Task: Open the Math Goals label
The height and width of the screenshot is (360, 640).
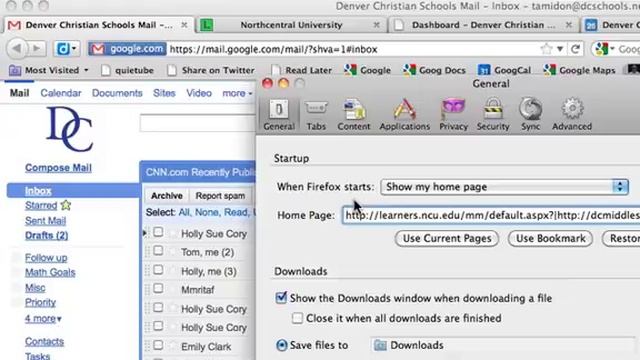Action: click(50, 272)
